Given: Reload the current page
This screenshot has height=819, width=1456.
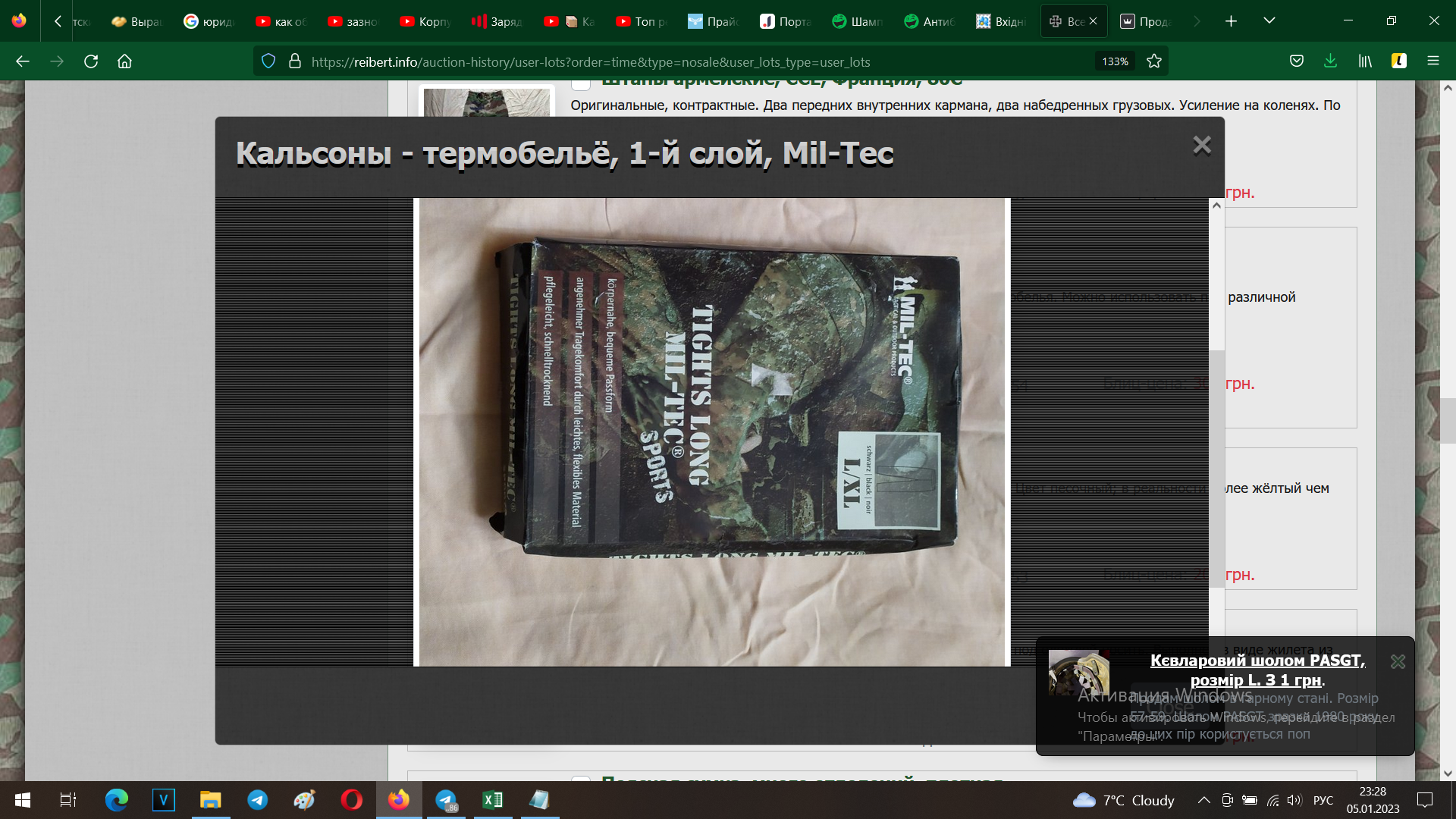Looking at the screenshot, I should (x=91, y=61).
